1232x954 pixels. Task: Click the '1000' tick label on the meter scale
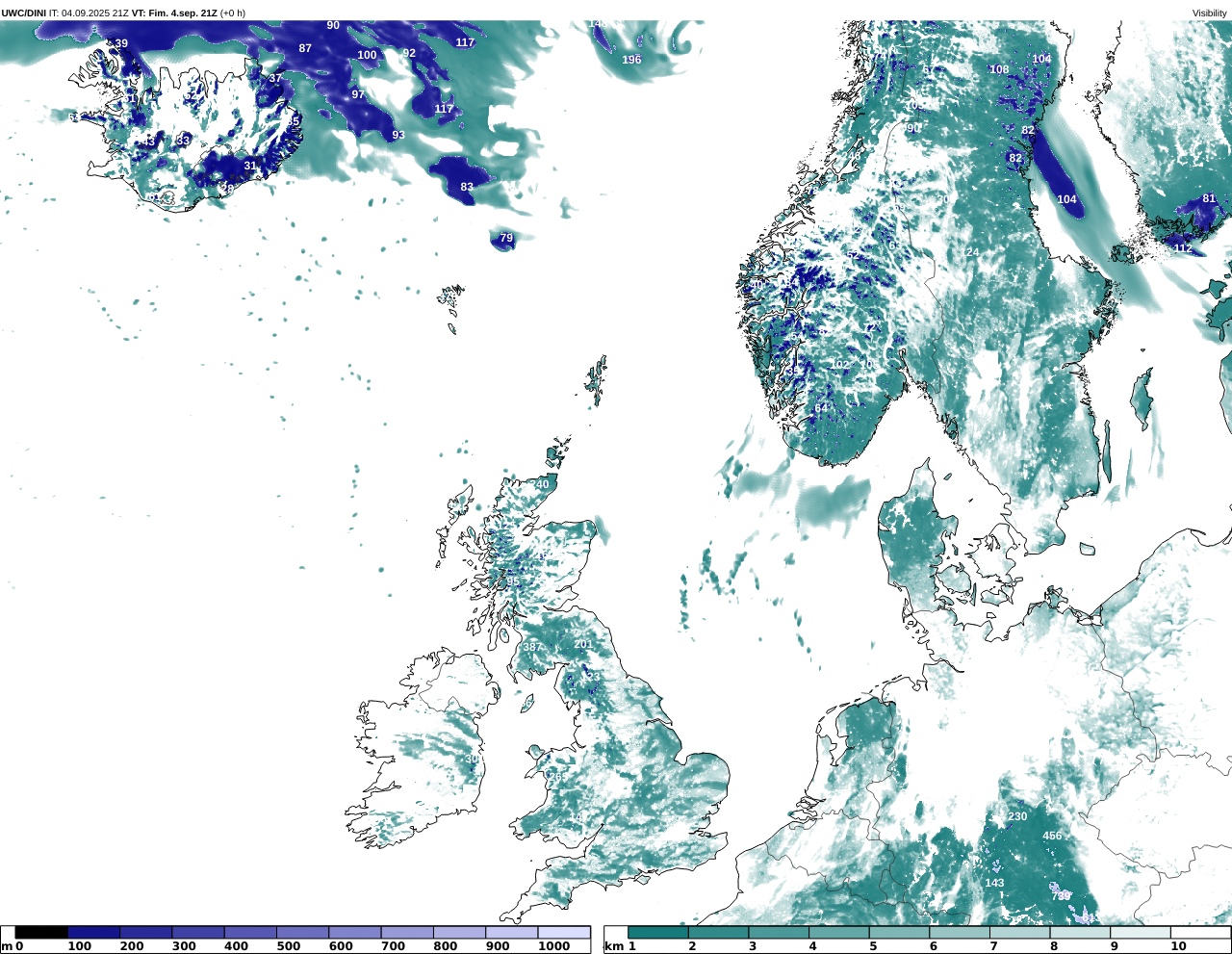(553, 946)
